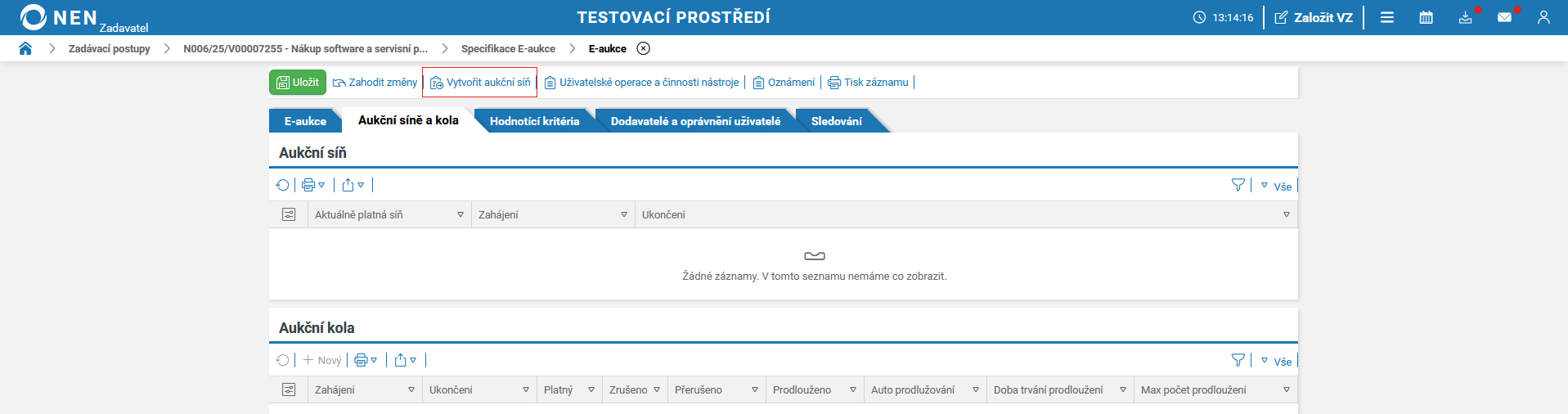The height and width of the screenshot is (414, 1568).
Task: Open the downloads icon in header
Action: tap(1465, 17)
